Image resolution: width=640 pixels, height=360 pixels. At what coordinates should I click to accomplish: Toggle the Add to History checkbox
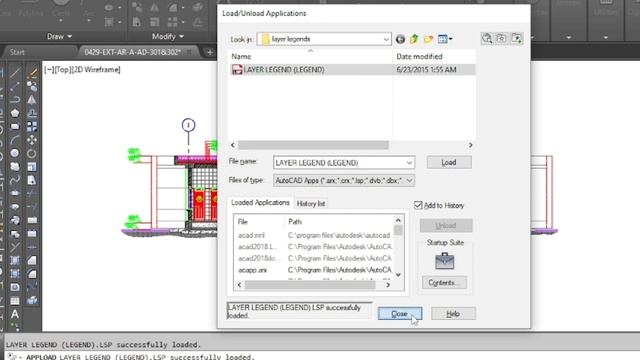tap(418, 205)
